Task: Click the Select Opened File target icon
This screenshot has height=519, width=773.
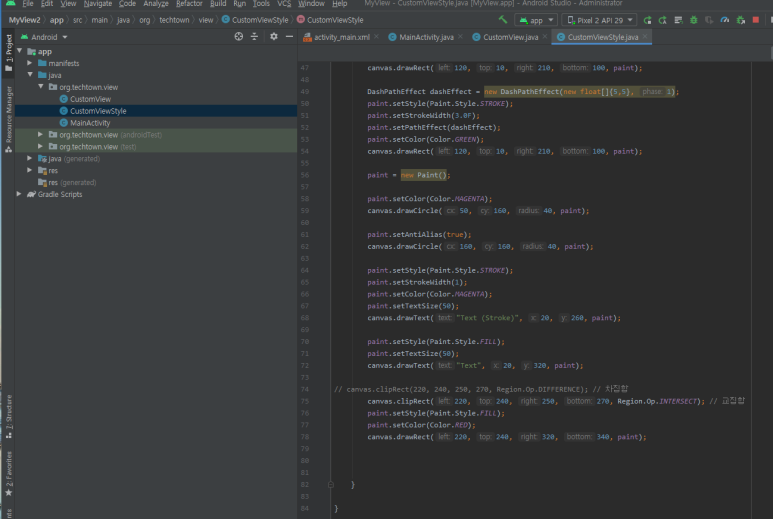Action: pyautogui.click(x=239, y=36)
